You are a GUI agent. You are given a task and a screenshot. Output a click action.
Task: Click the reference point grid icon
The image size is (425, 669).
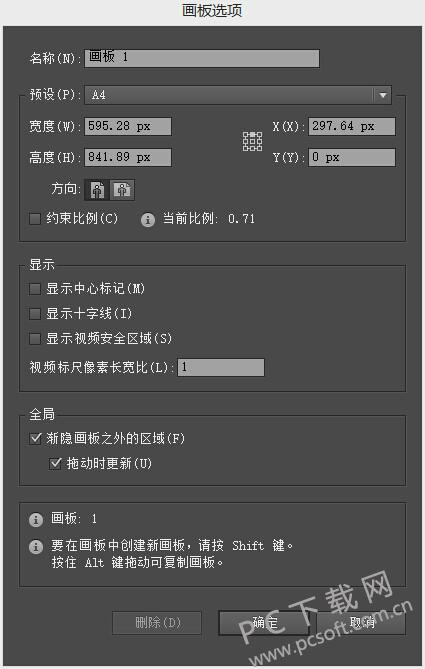tap(253, 141)
